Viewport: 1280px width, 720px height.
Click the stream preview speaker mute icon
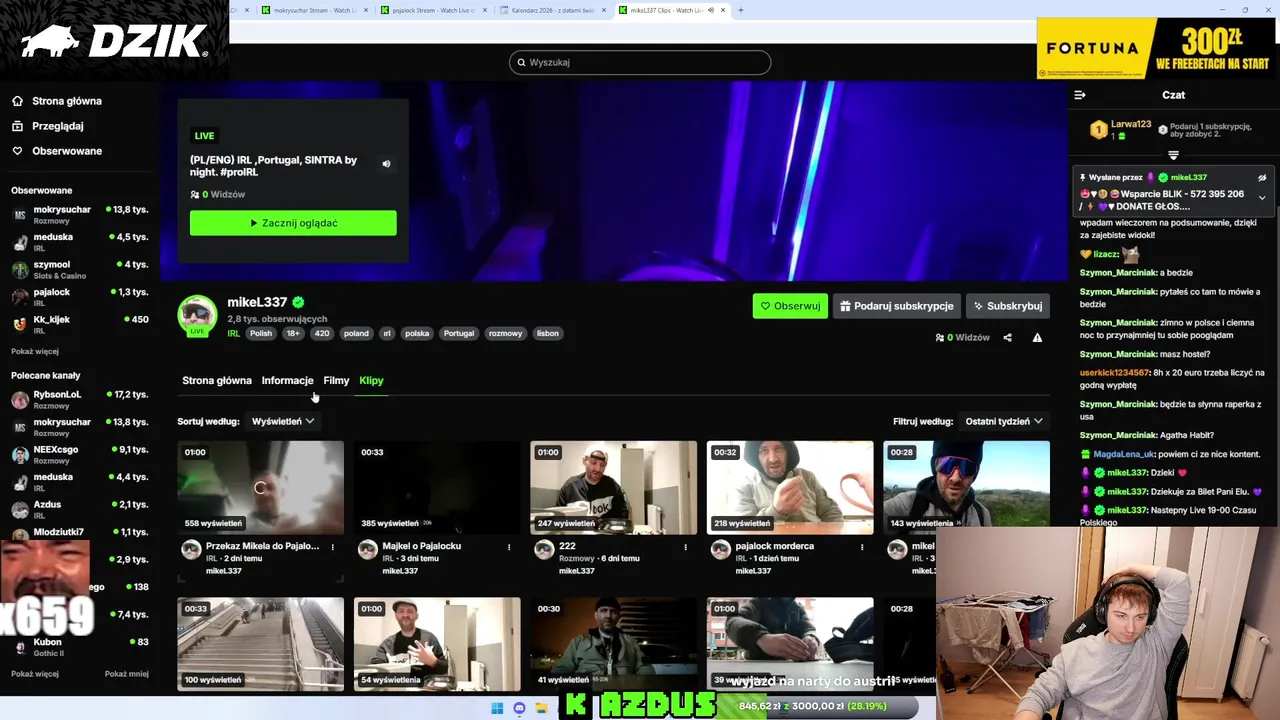(x=386, y=164)
